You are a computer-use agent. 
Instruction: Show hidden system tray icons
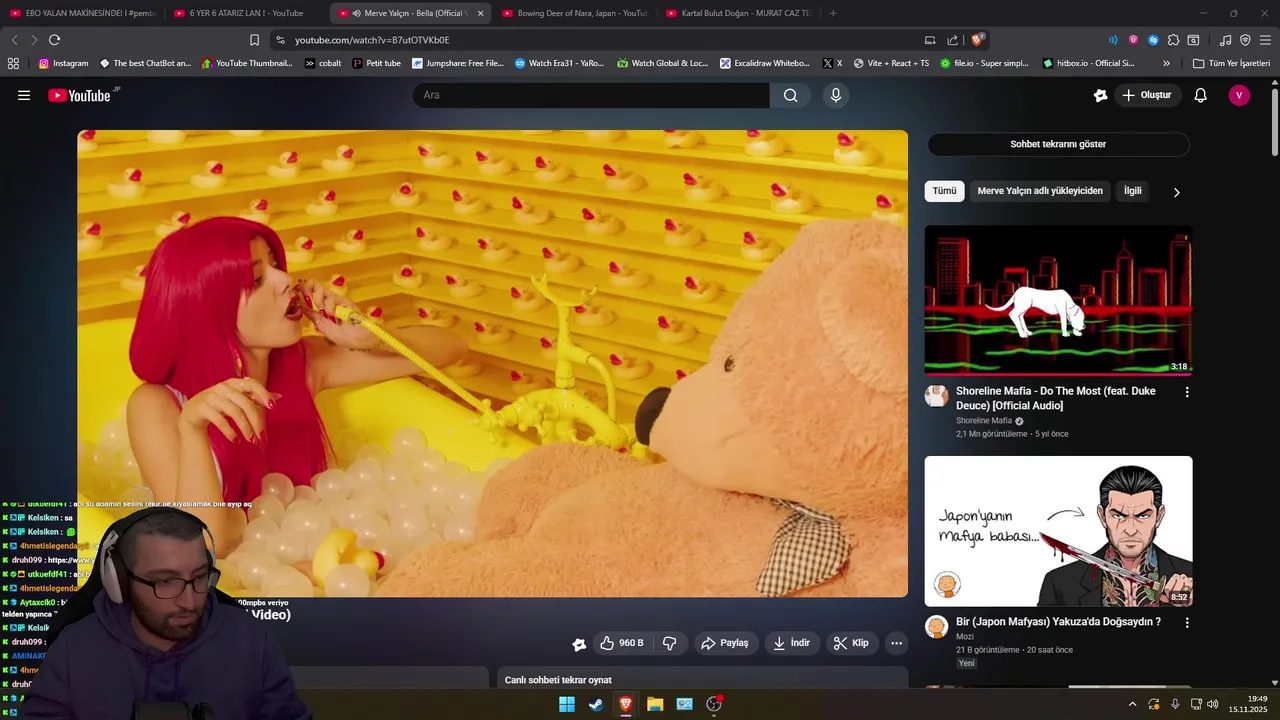click(1132, 704)
